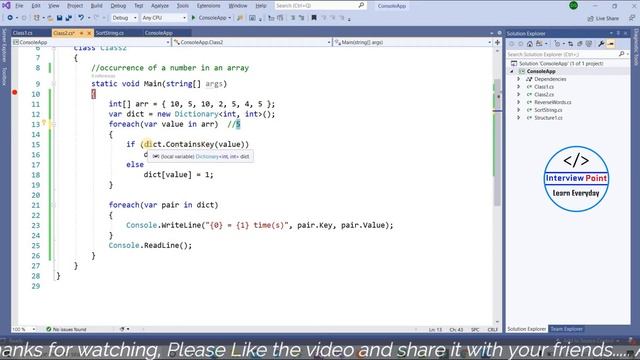Click the Quick Launch search box

320,6
